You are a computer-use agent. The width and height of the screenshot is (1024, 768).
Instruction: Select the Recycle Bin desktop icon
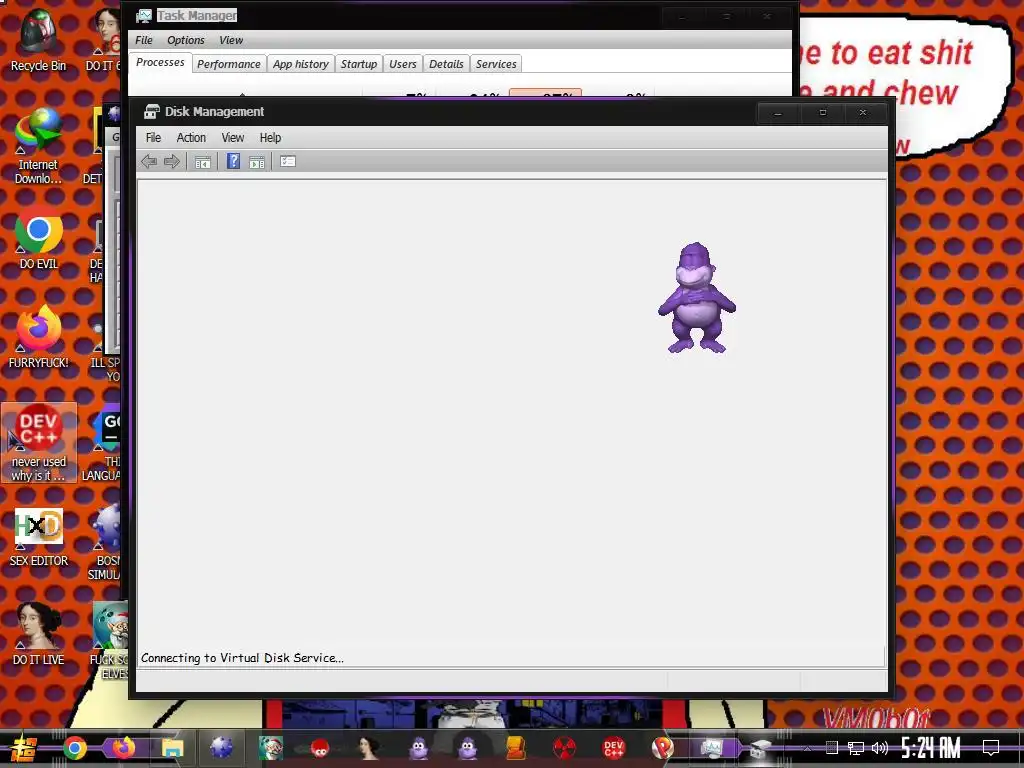coord(39,41)
